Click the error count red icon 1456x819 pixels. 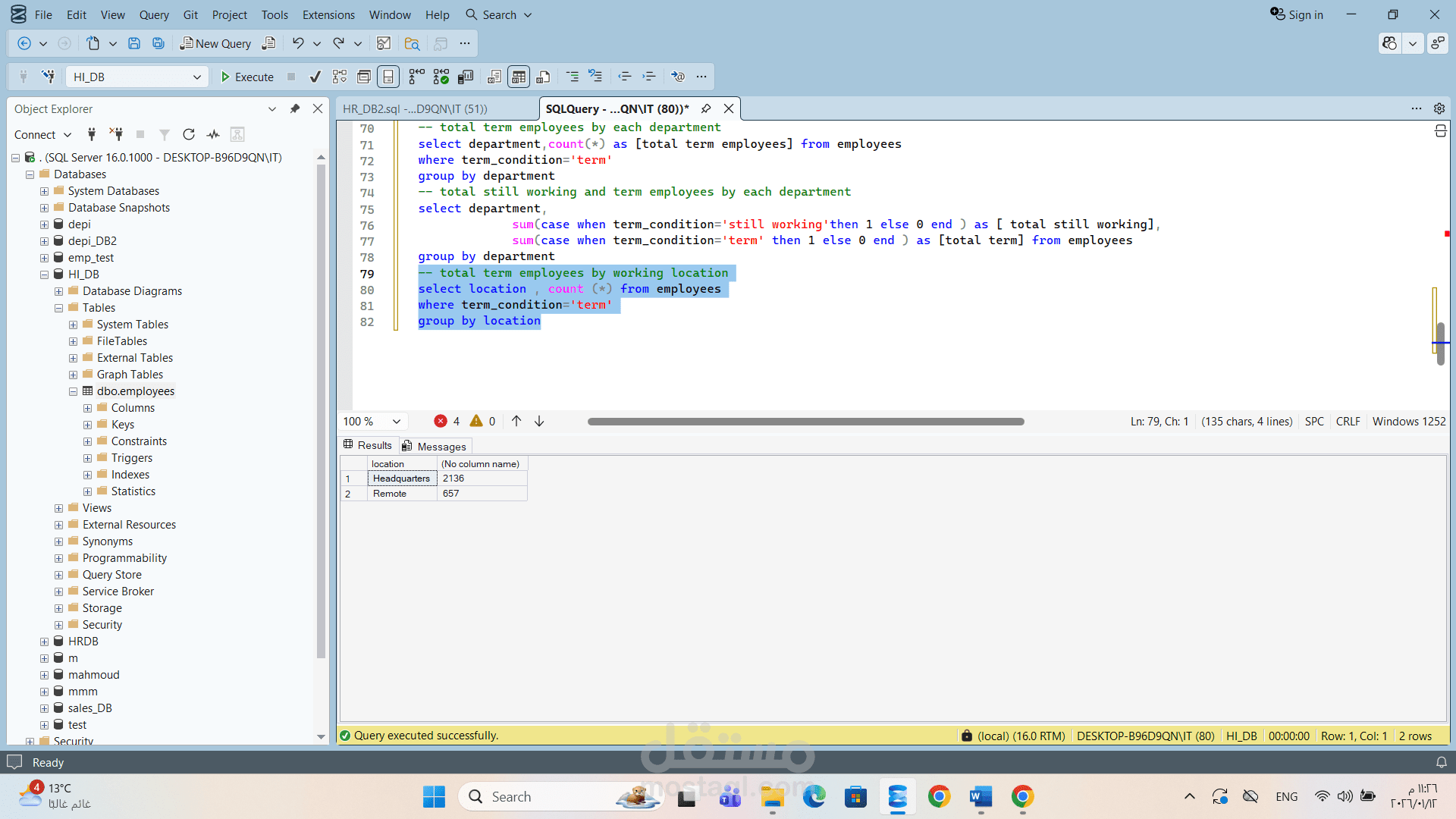[441, 421]
